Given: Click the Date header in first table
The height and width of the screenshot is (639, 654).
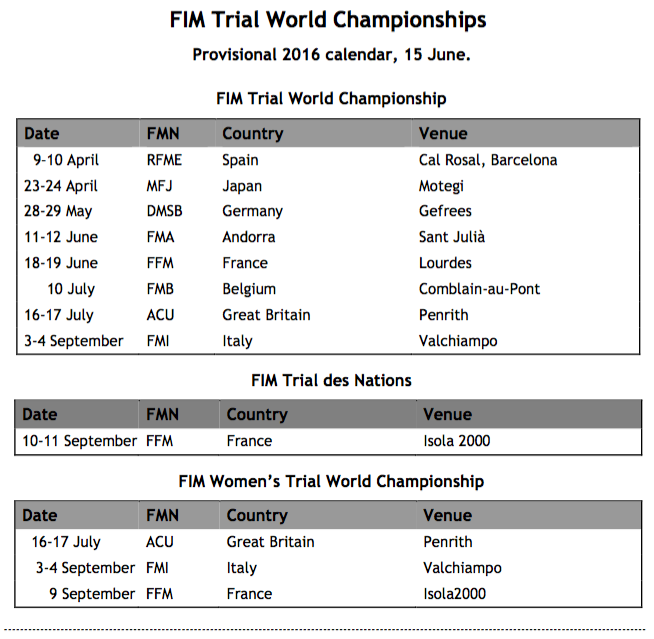Looking at the screenshot, I should tap(42, 133).
